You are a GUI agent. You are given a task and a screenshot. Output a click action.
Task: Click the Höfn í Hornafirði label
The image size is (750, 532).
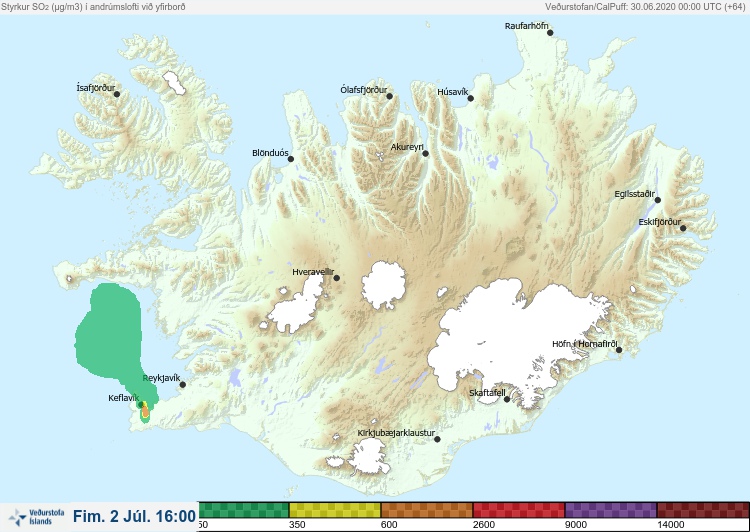click(x=585, y=344)
